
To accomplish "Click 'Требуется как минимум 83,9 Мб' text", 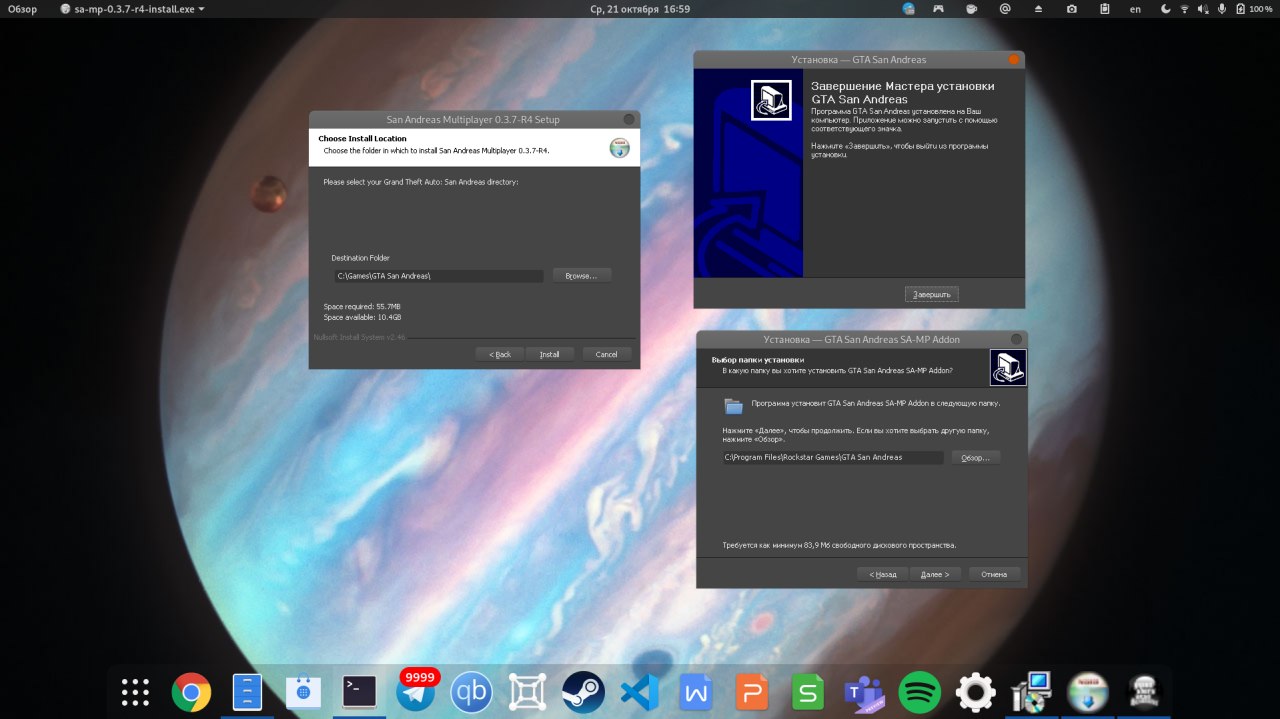I will click(x=839, y=545).
